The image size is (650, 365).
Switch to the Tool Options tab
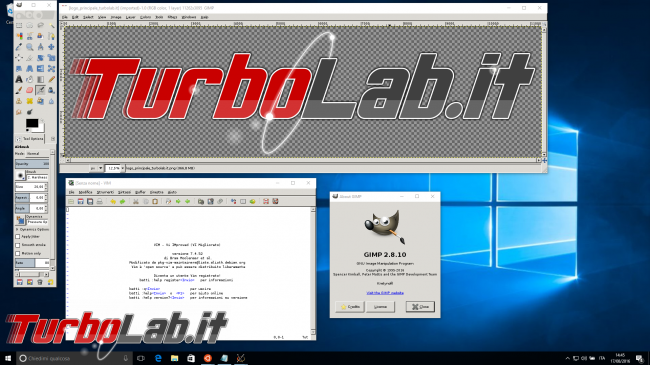(x=30, y=139)
